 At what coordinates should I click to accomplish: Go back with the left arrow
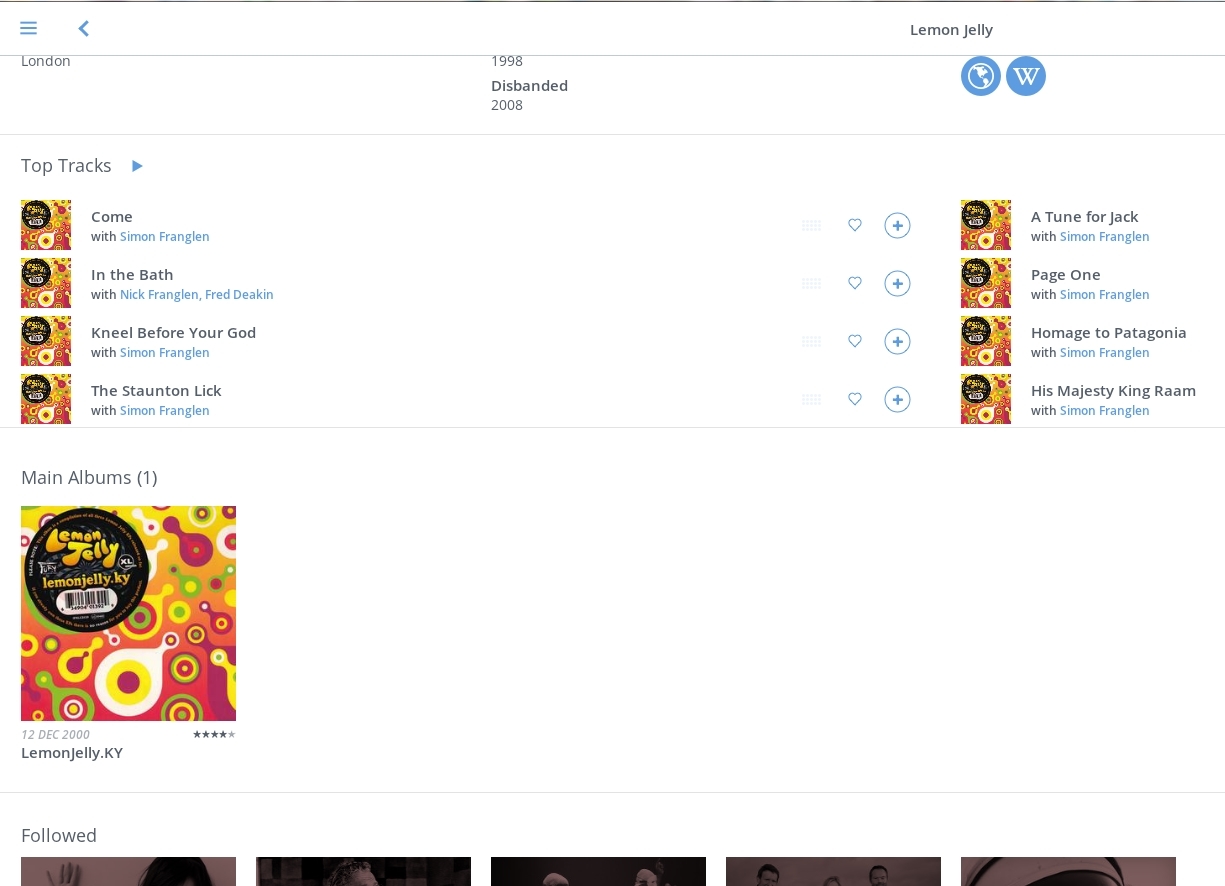(x=84, y=28)
